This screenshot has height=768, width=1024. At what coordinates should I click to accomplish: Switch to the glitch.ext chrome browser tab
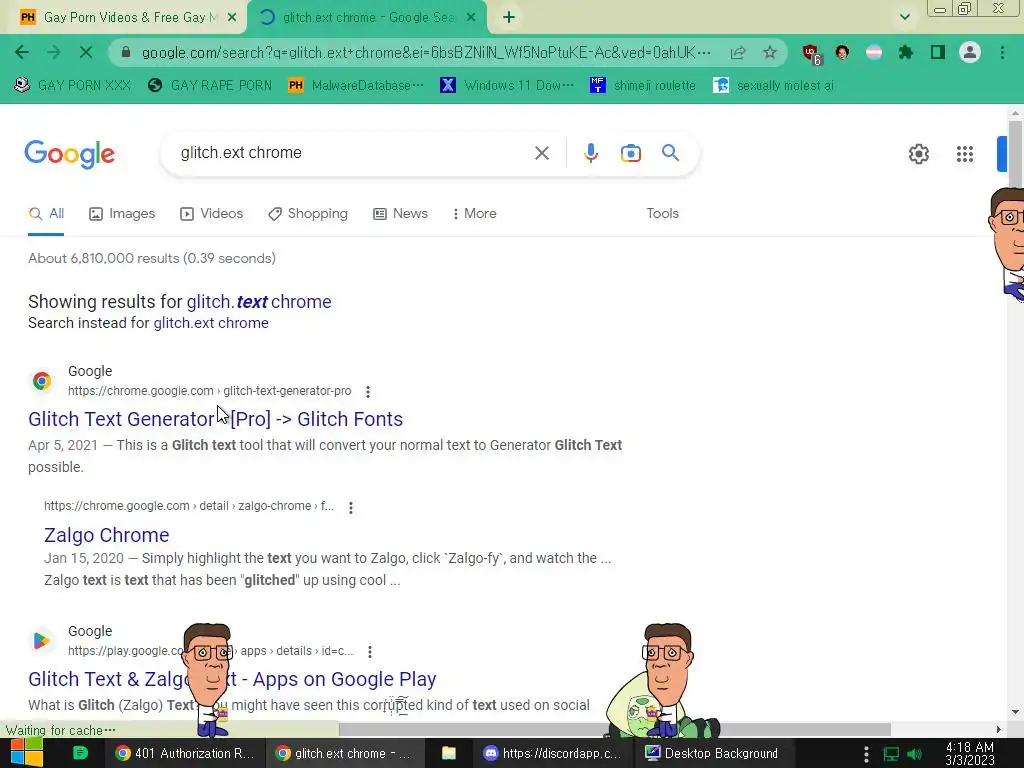click(x=367, y=18)
